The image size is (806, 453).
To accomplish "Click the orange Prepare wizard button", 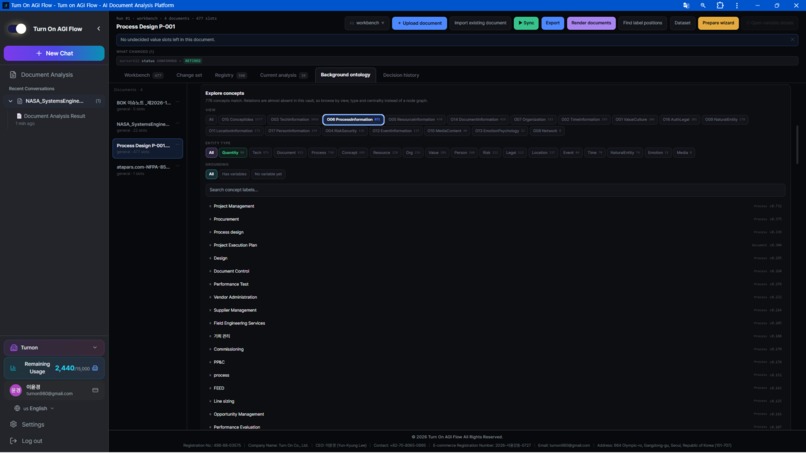I will 718,23.
